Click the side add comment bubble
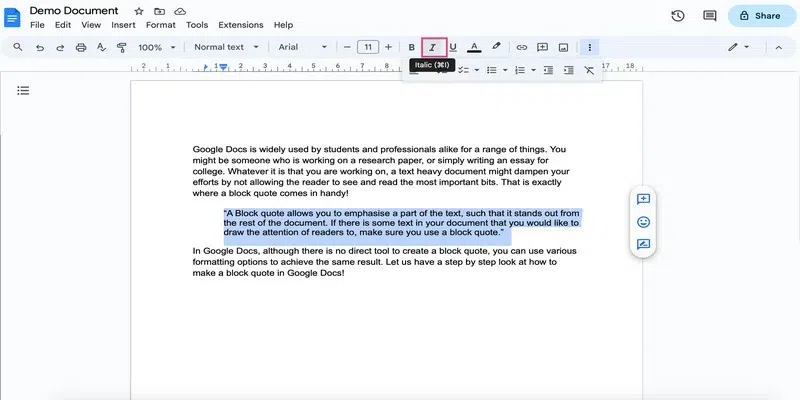The height and width of the screenshot is (400, 800). pyautogui.click(x=643, y=199)
